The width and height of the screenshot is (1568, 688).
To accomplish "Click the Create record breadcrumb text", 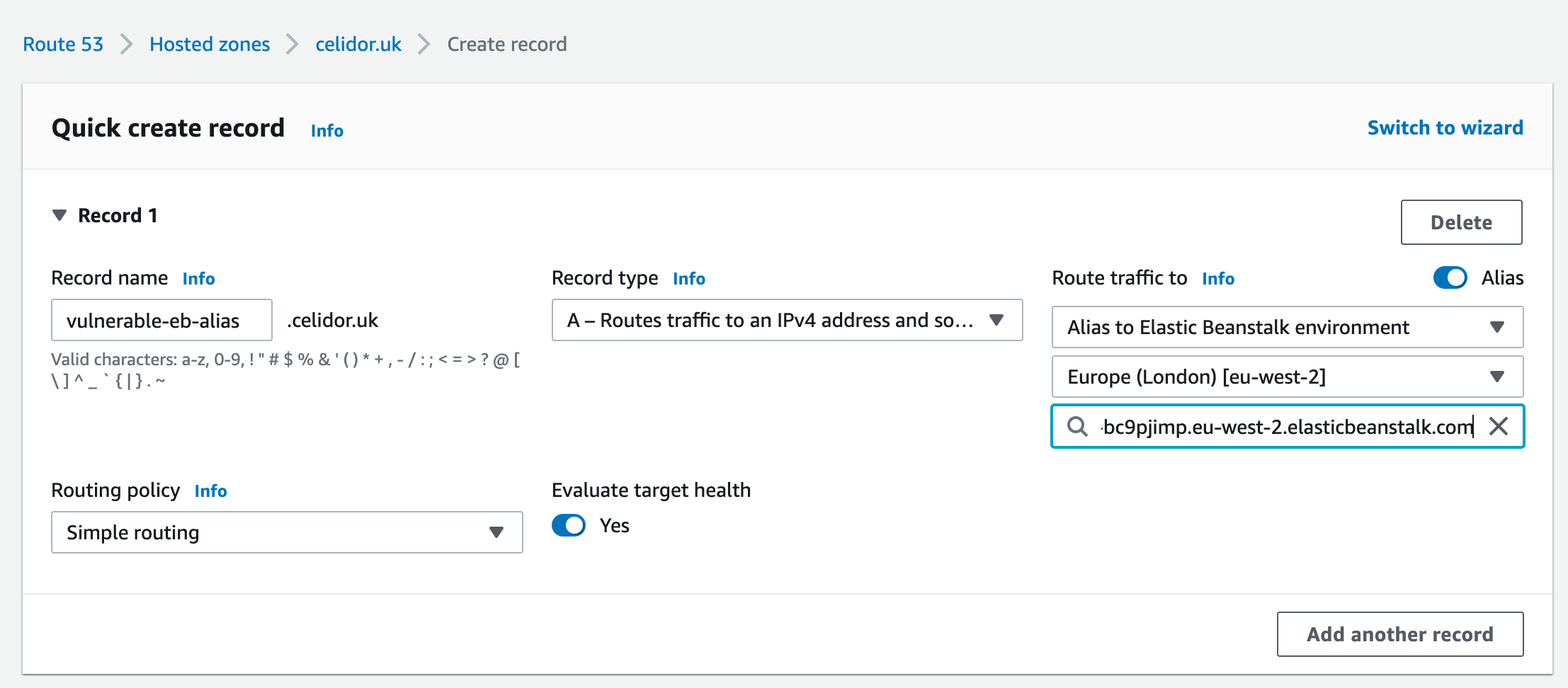I will pyautogui.click(x=507, y=44).
